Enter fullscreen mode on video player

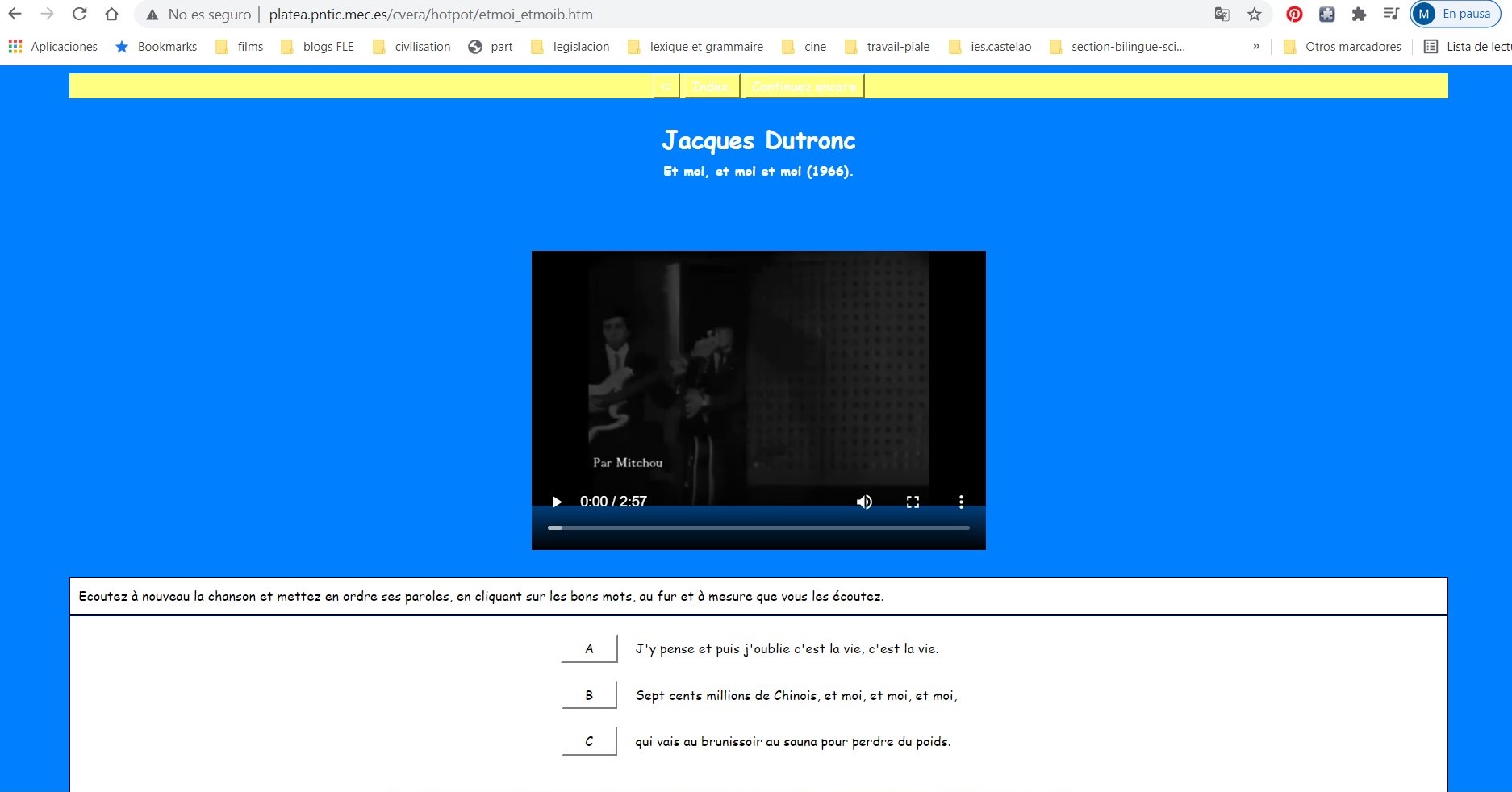(x=913, y=502)
